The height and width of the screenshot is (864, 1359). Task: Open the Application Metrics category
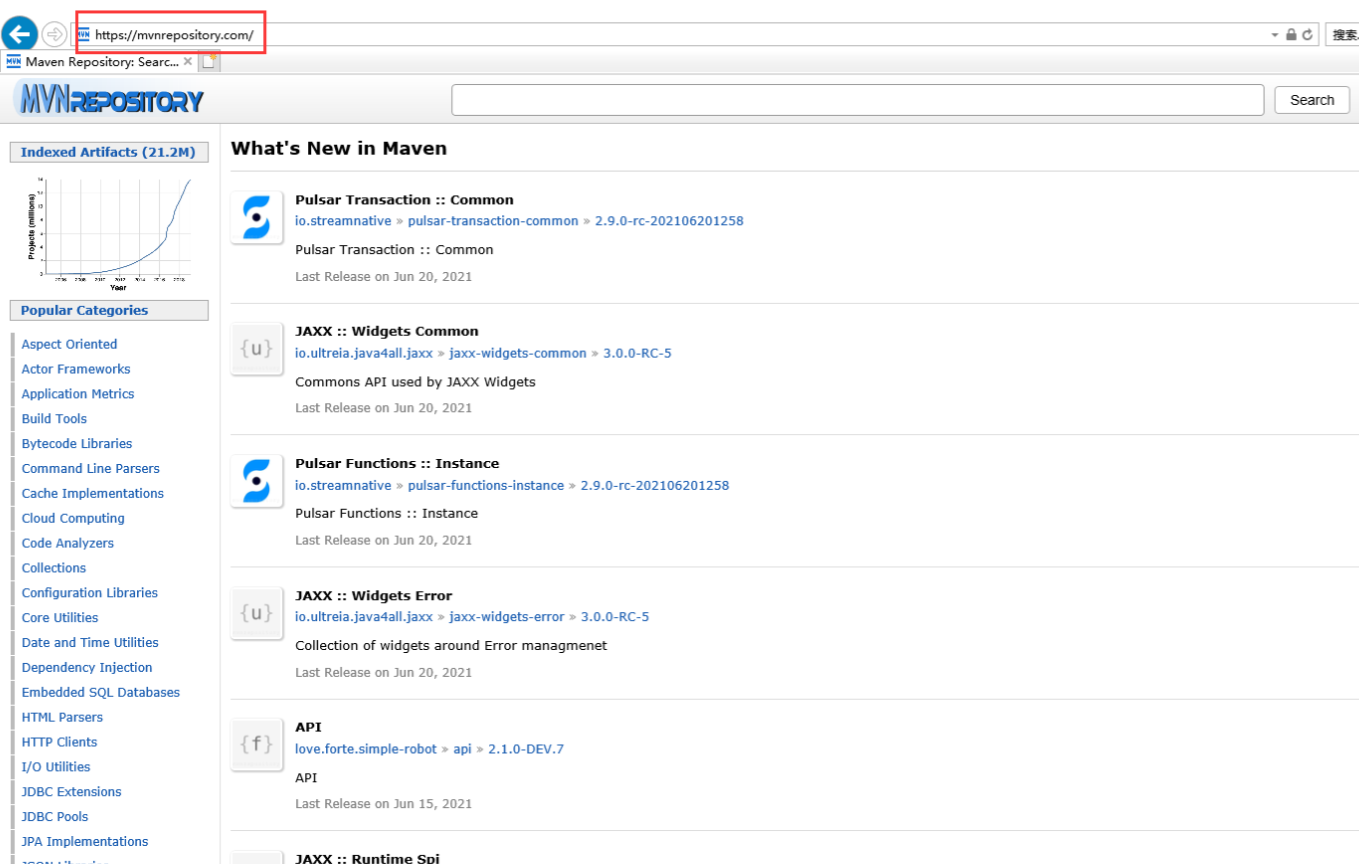78,394
